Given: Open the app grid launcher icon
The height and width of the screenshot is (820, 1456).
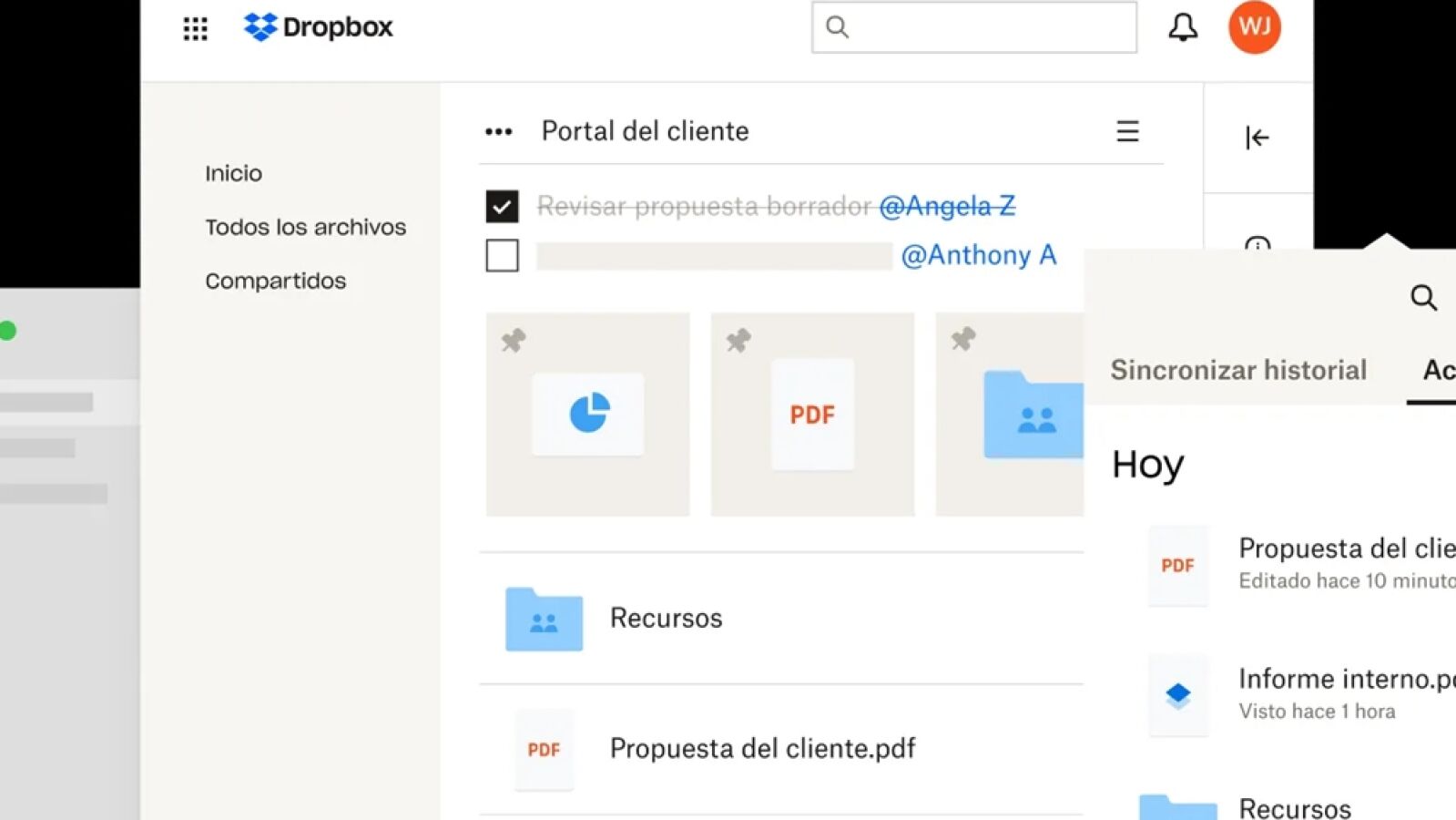Looking at the screenshot, I should (195, 28).
